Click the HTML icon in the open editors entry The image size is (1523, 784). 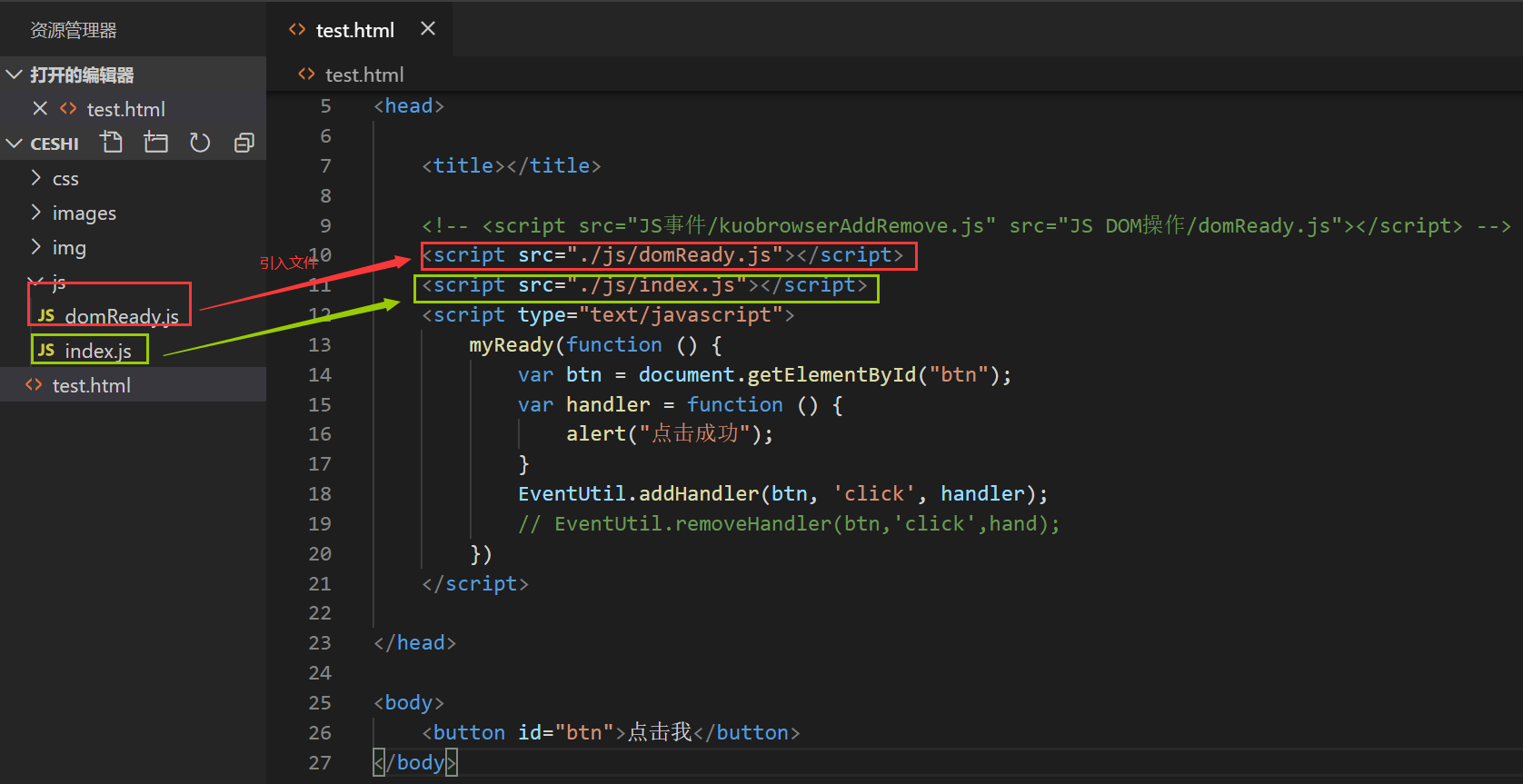pyautogui.click(x=68, y=108)
